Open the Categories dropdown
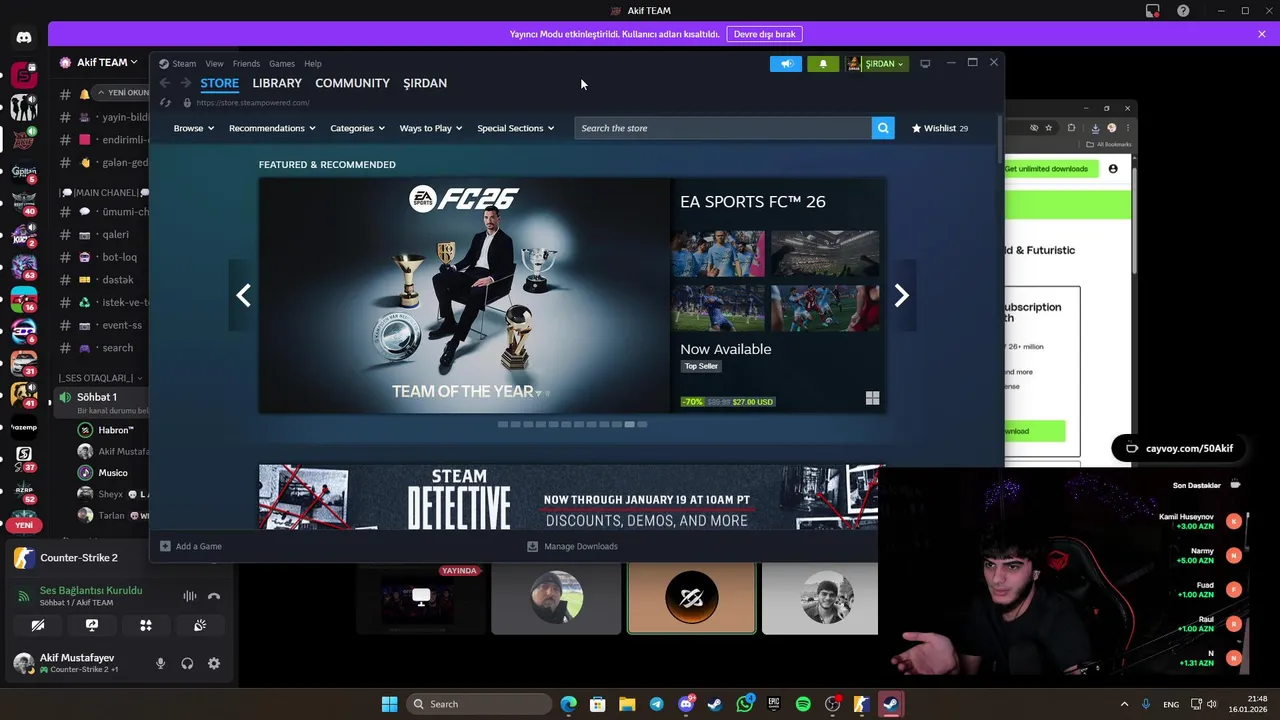 pos(357,128)
